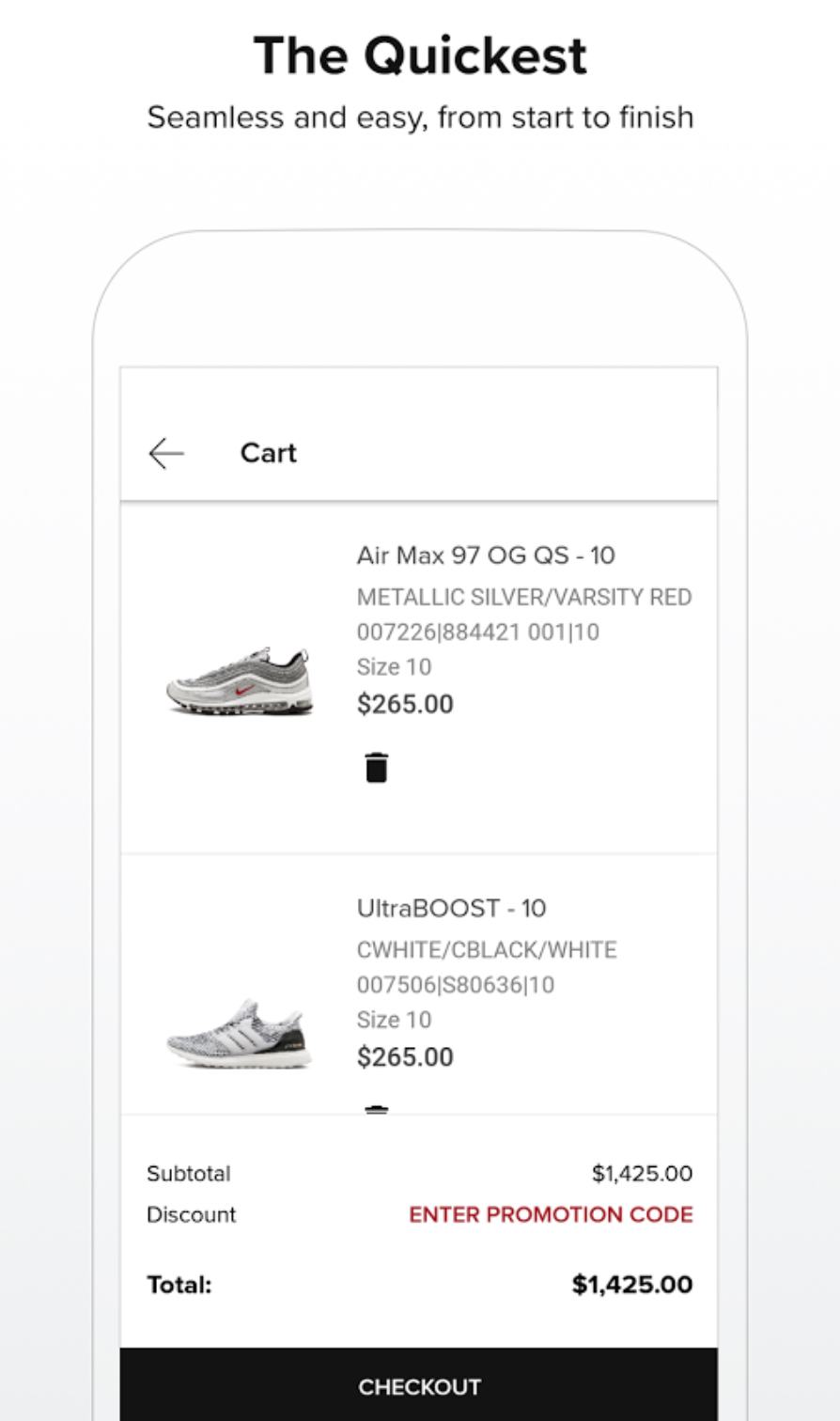Screen dimensions: 840x1421
Task: Delete Air Max 97 from cart
Action: click(x=376, y=767)
